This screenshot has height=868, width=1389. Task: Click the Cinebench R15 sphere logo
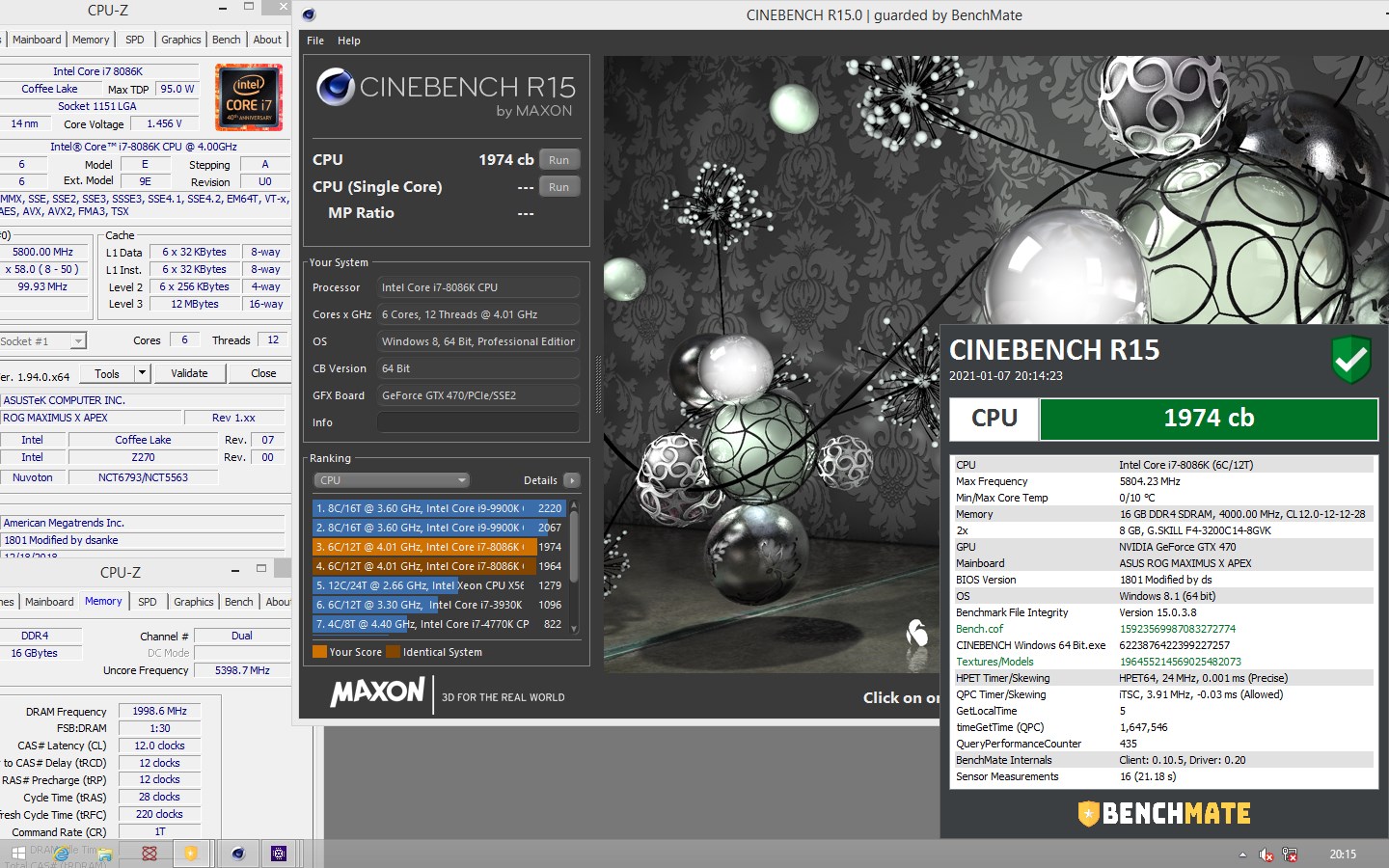click(336, 87)
